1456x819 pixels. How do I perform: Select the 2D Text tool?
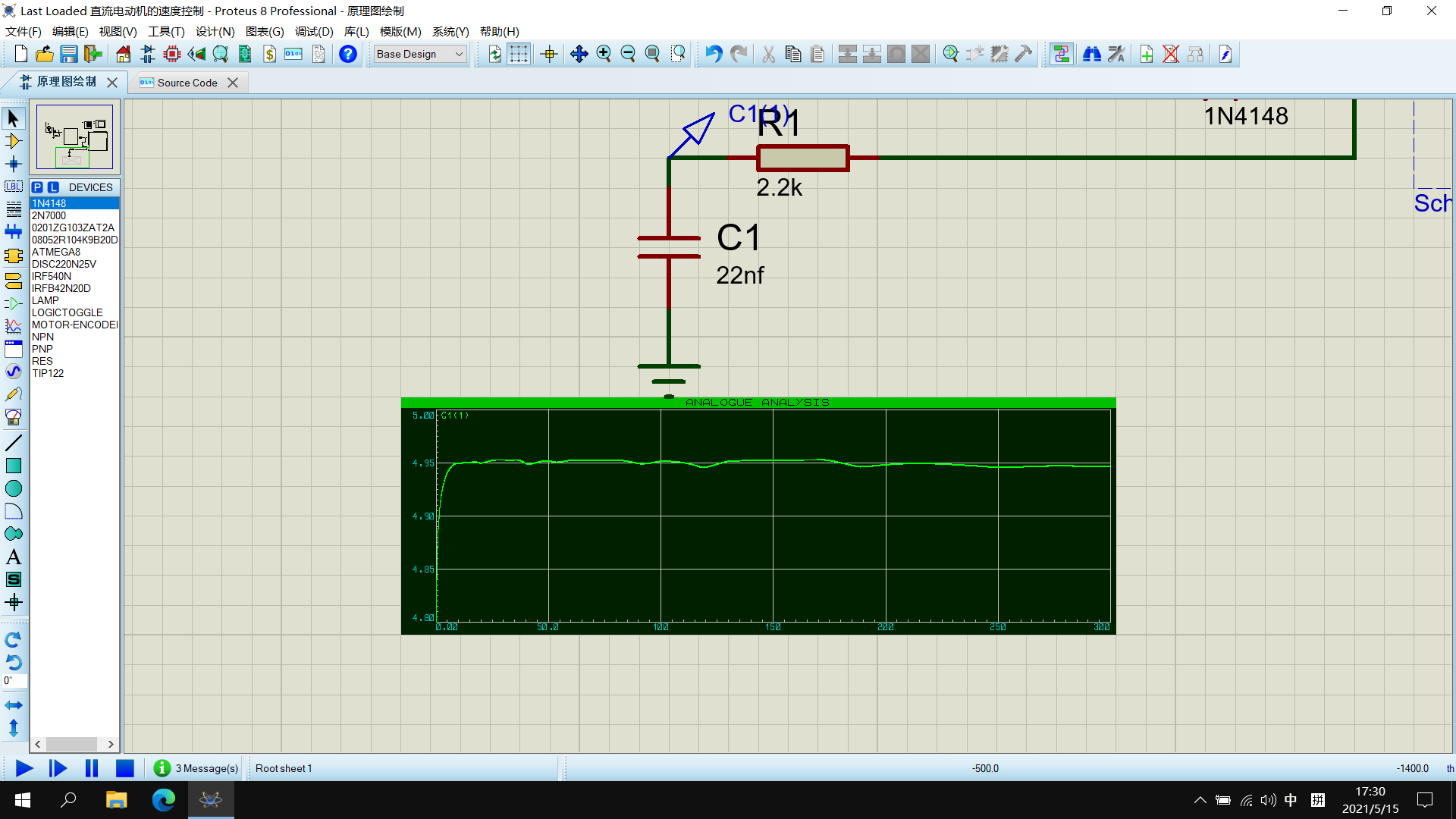tap(14, 557)
